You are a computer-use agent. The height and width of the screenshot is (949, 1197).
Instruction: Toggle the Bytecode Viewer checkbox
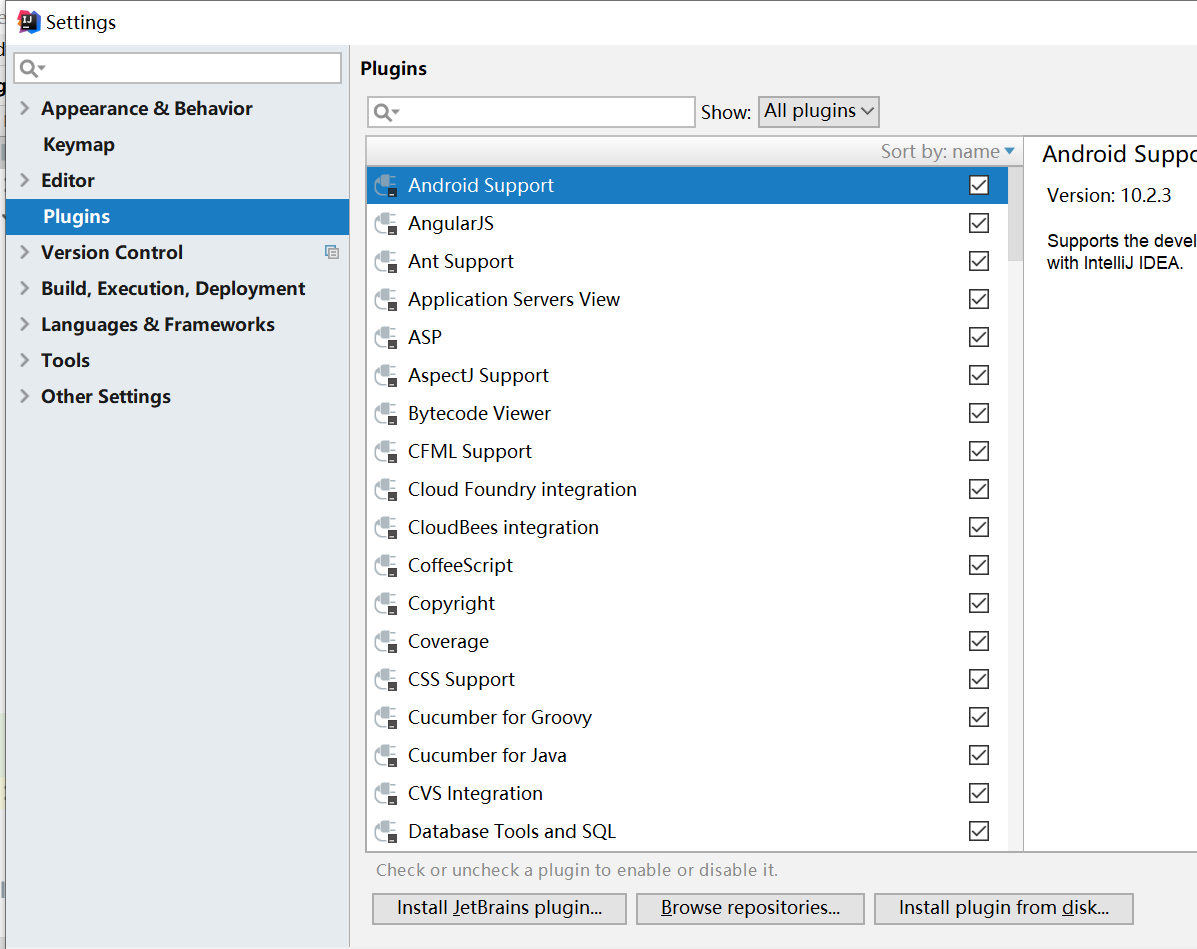pos(979,413)
